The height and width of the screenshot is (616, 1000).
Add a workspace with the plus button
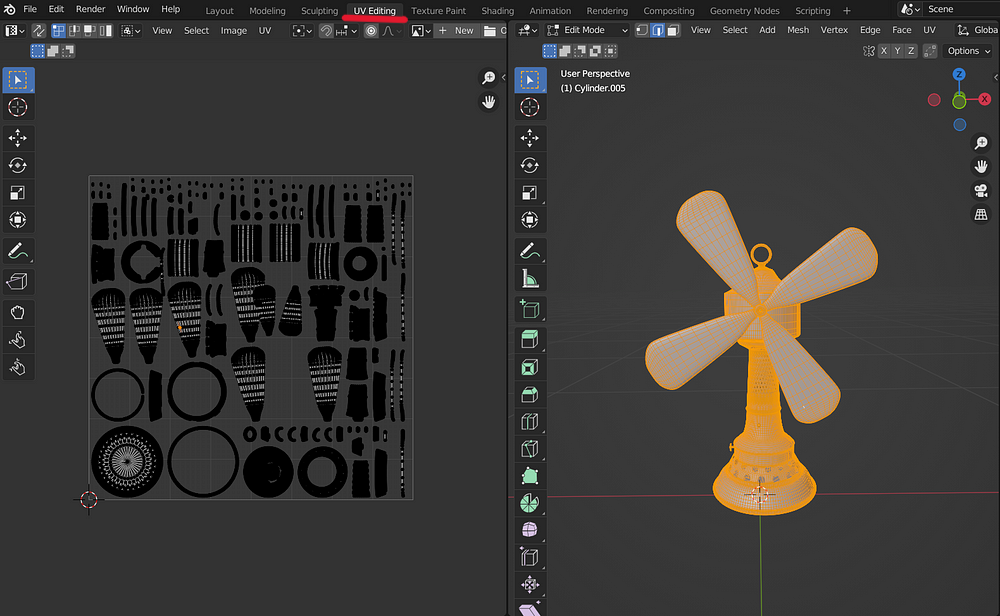[x=847, y=10]
